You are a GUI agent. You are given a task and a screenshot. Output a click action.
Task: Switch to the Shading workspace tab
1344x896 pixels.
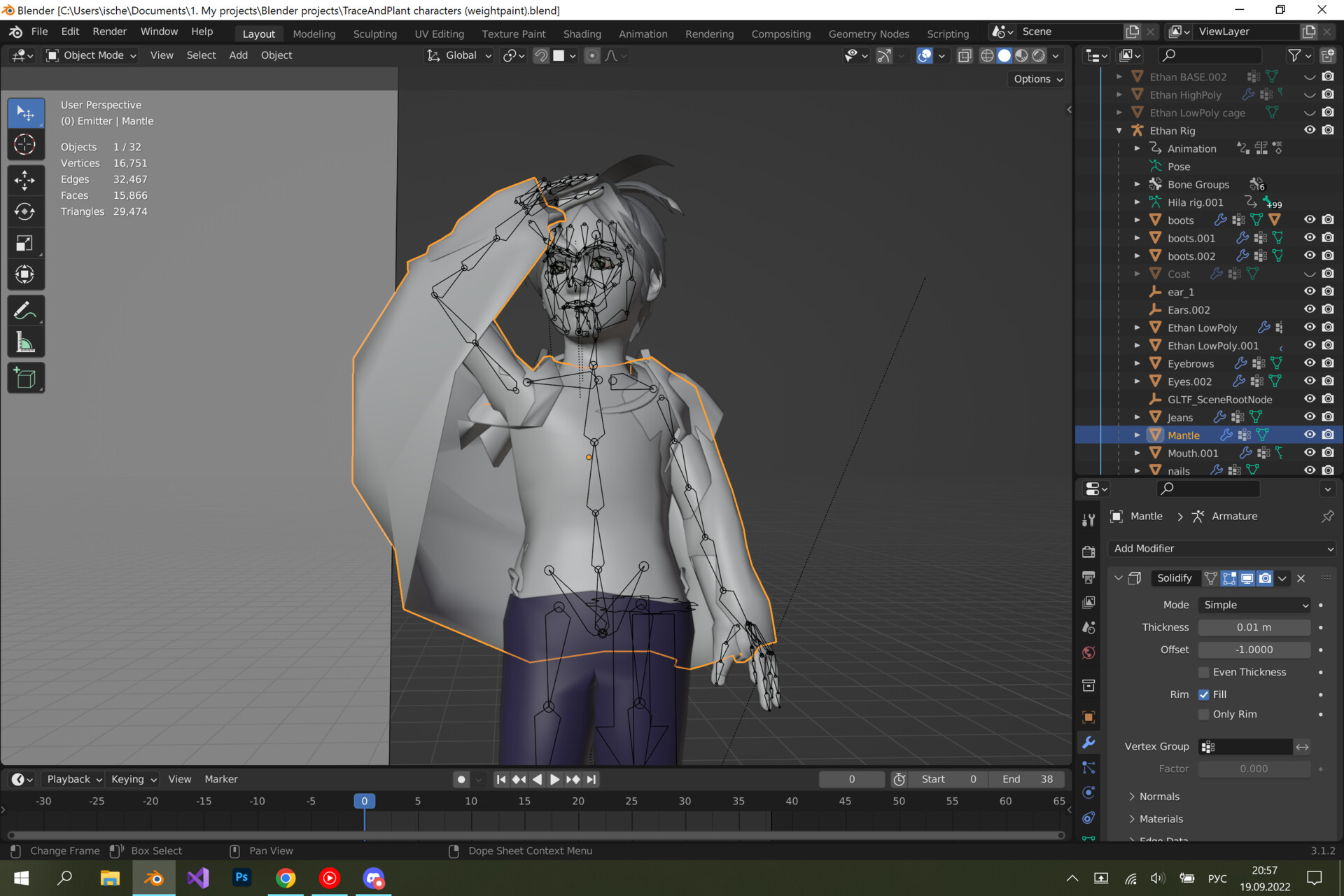tap(582, 33)
